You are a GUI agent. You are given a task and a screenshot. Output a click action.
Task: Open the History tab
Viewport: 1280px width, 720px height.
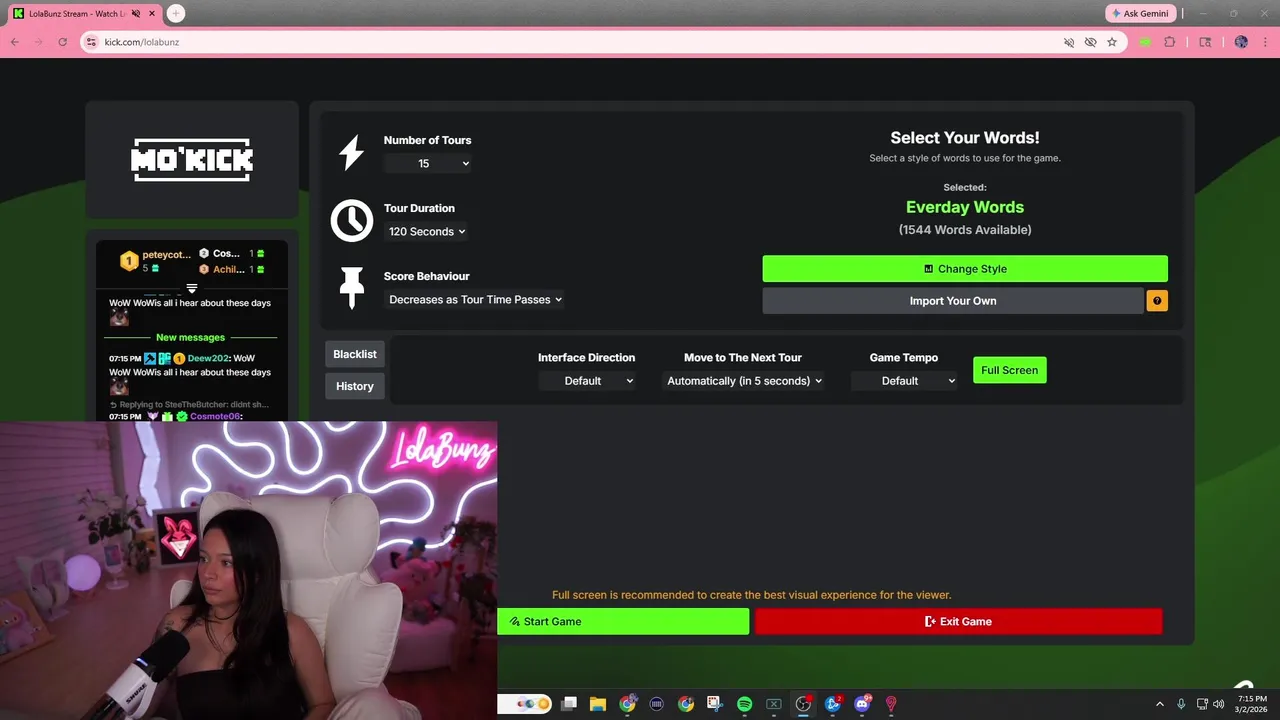[x=355, y=386]
